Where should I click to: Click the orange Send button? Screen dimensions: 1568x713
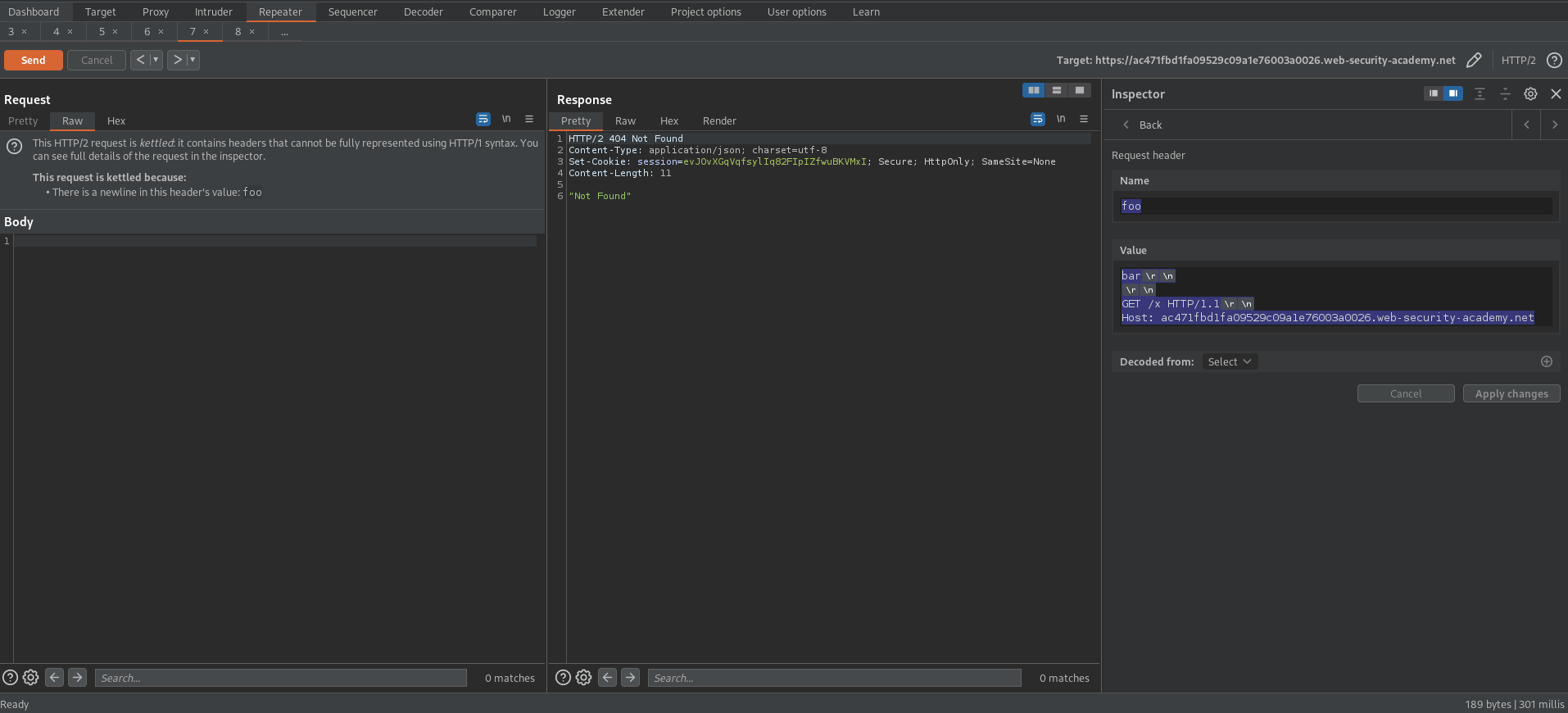click(x=34, y=60)
